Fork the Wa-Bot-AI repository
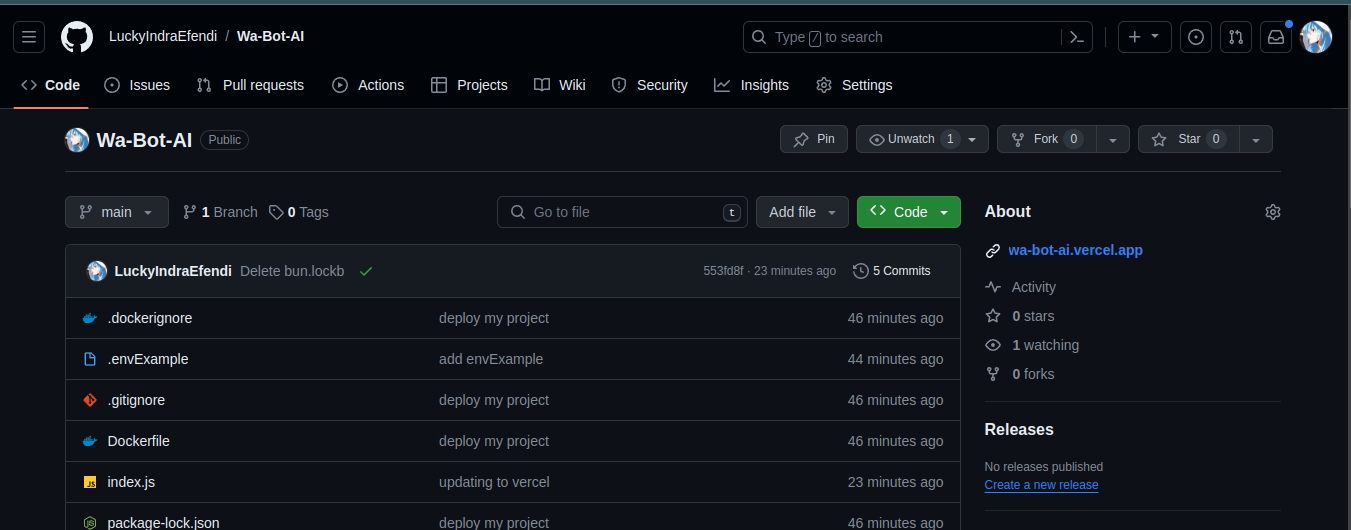This screenshot has width=1351, height=530. [1046, 139]
